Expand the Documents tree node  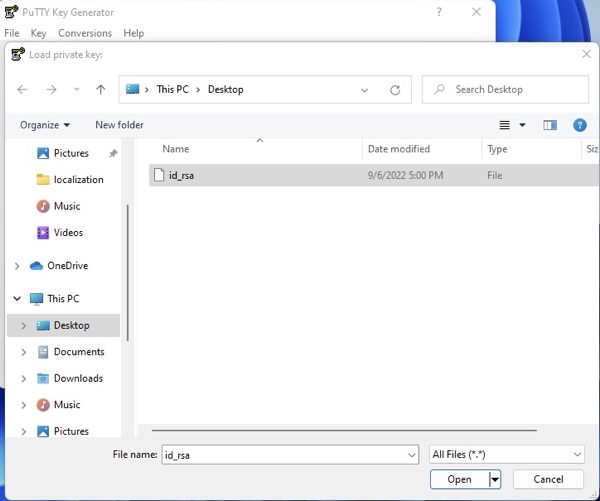[23, 352]
